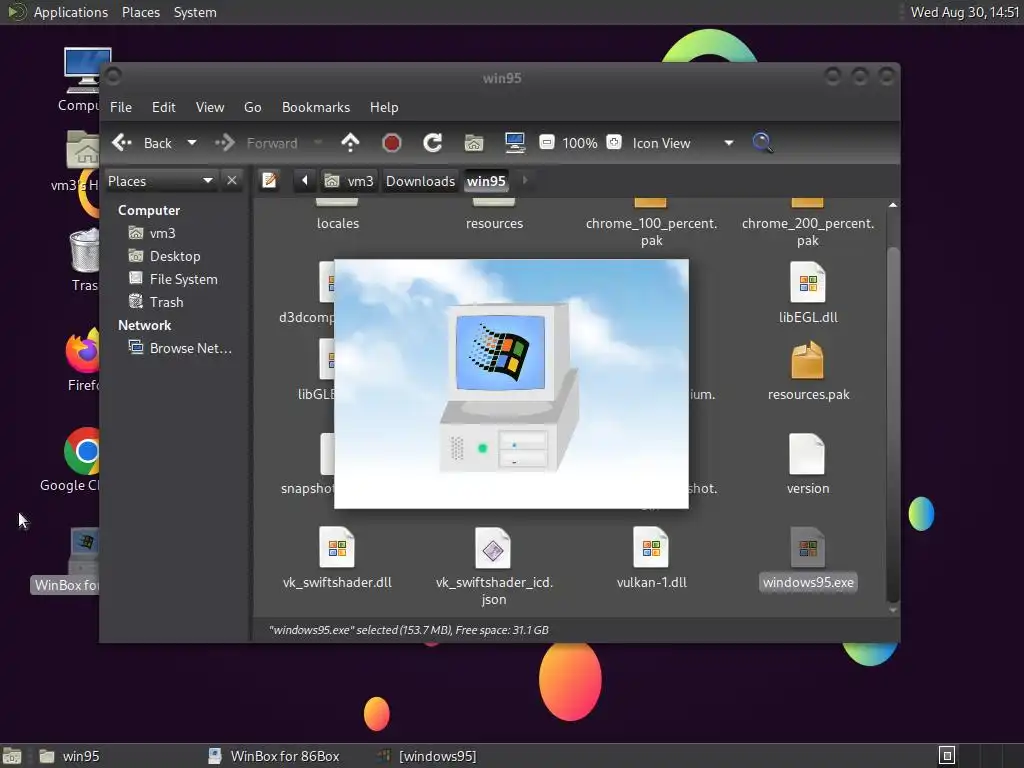The height and width of the screenshot is (768, 1024).
Task: Open the Home folder toolbar icon
Action: click(x=473, y=142)
